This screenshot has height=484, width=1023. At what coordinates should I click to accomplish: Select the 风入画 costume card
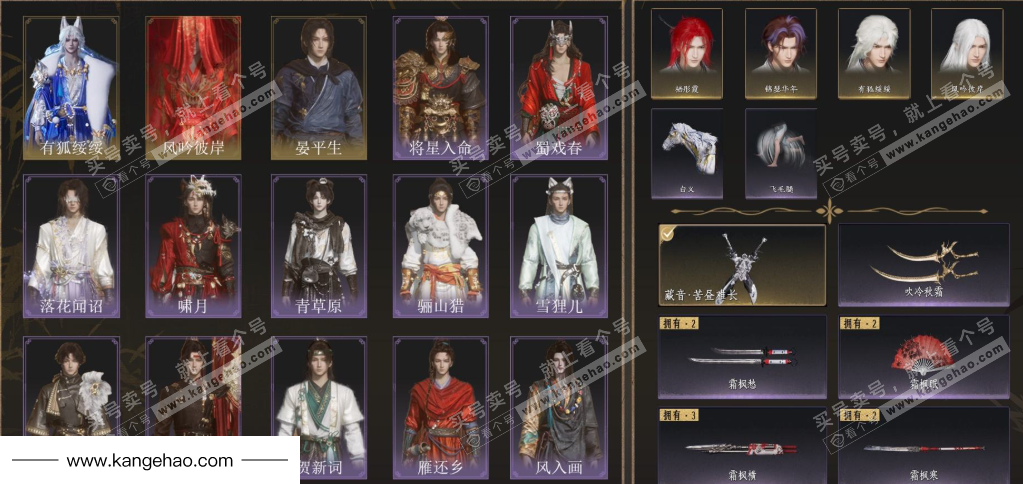click(558, 408)
